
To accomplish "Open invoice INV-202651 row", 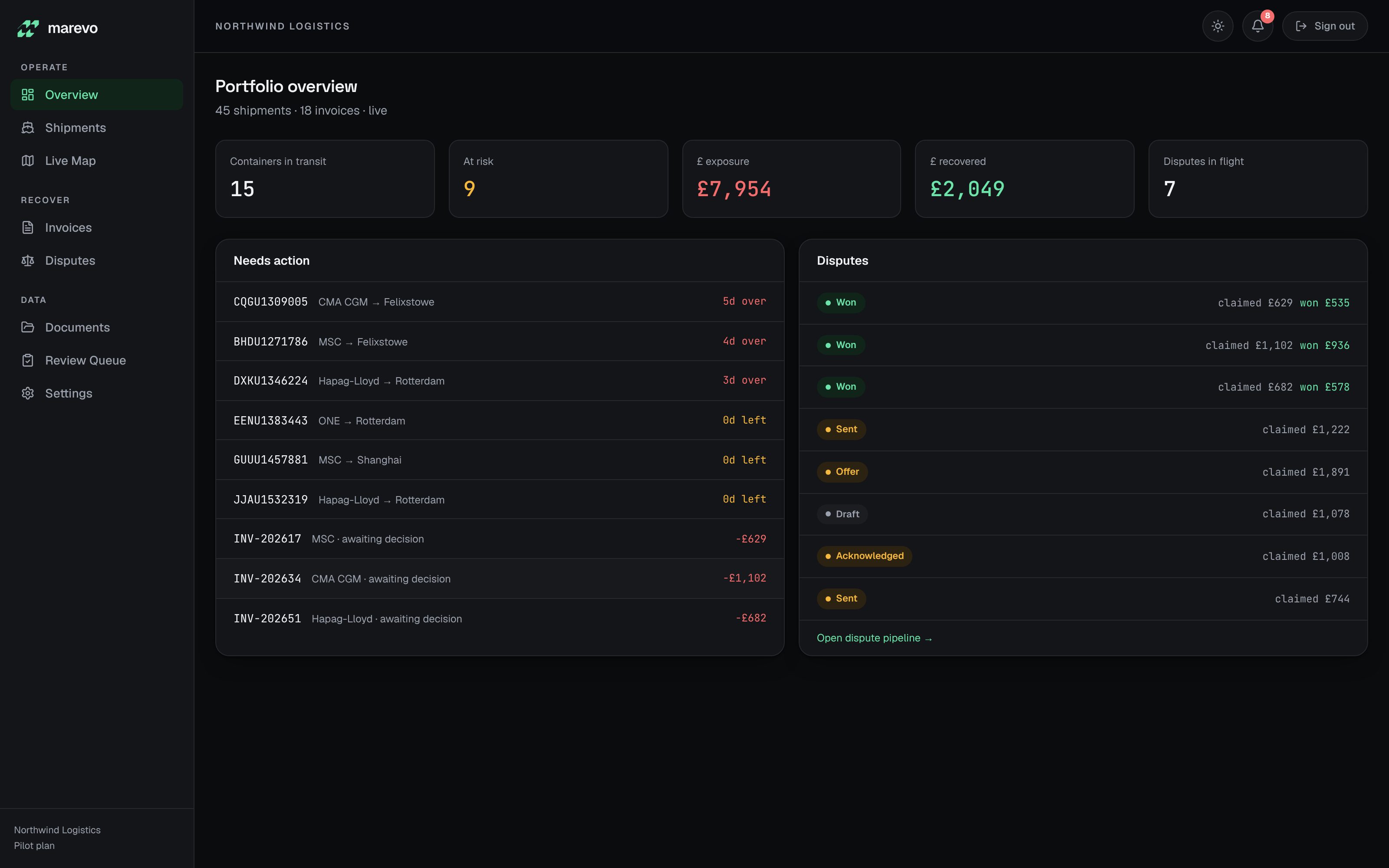I will coord(499,618).
